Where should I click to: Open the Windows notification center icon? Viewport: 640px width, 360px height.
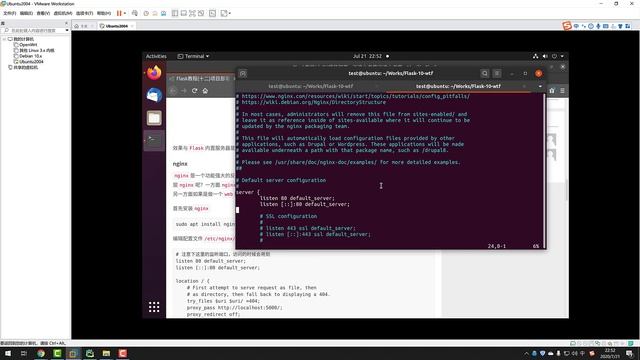(x=629, y=353)
